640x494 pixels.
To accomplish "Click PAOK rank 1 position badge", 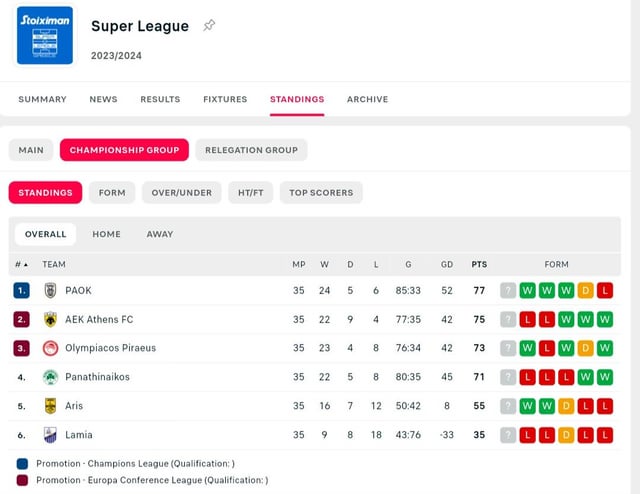I will [21, 291].
